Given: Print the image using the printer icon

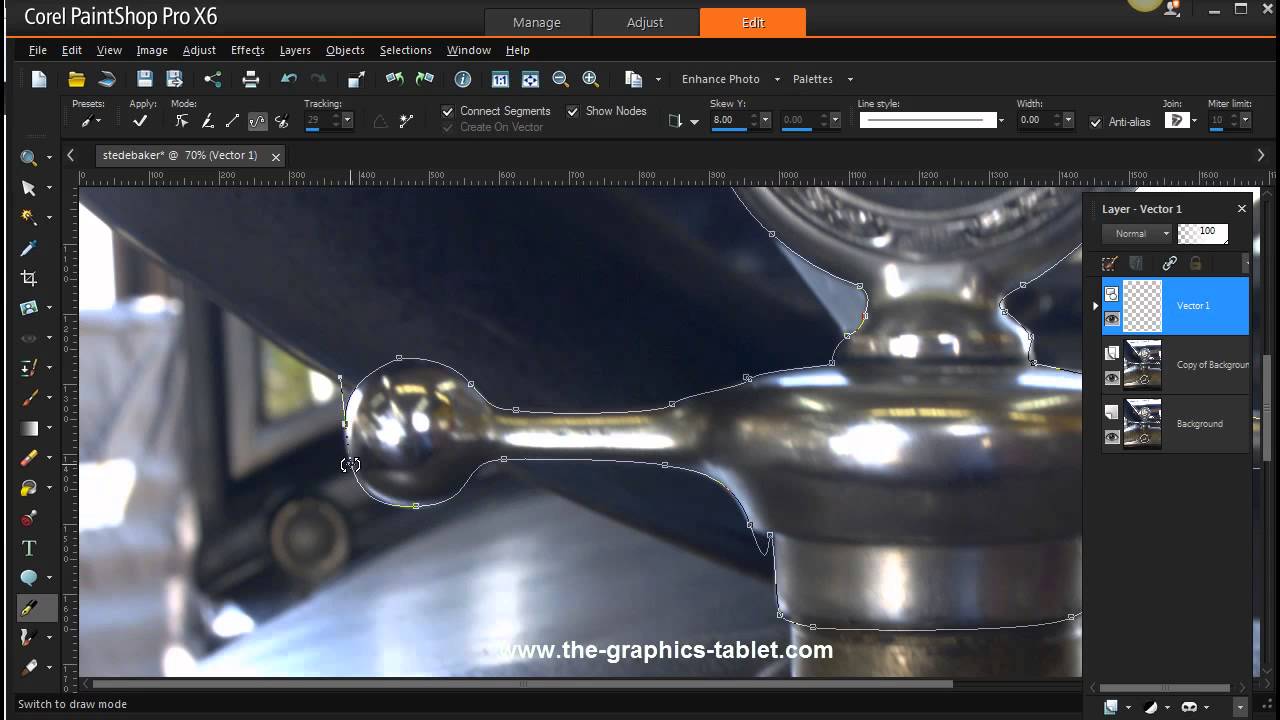Looking at the screenshot, I should point(251,79).
